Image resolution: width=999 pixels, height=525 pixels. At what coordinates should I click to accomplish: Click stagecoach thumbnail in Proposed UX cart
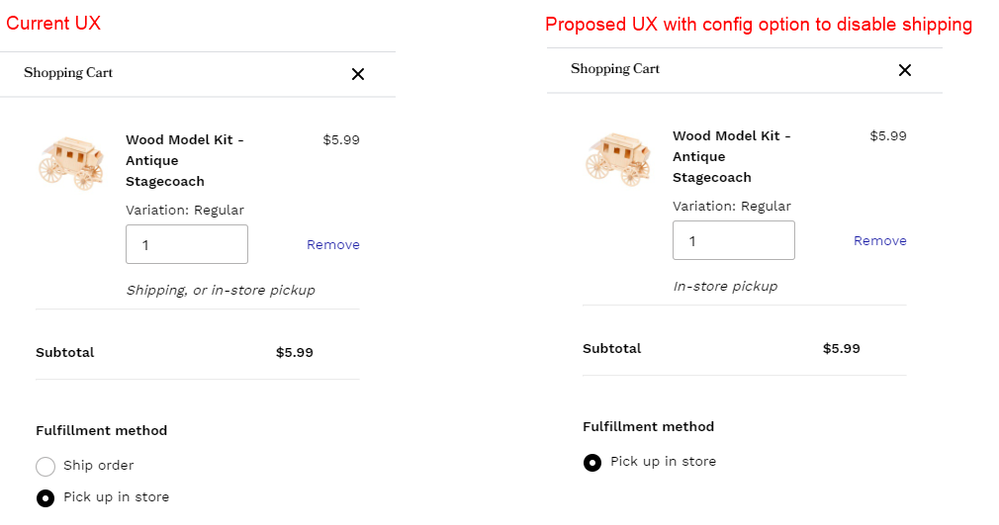point(618,159)
